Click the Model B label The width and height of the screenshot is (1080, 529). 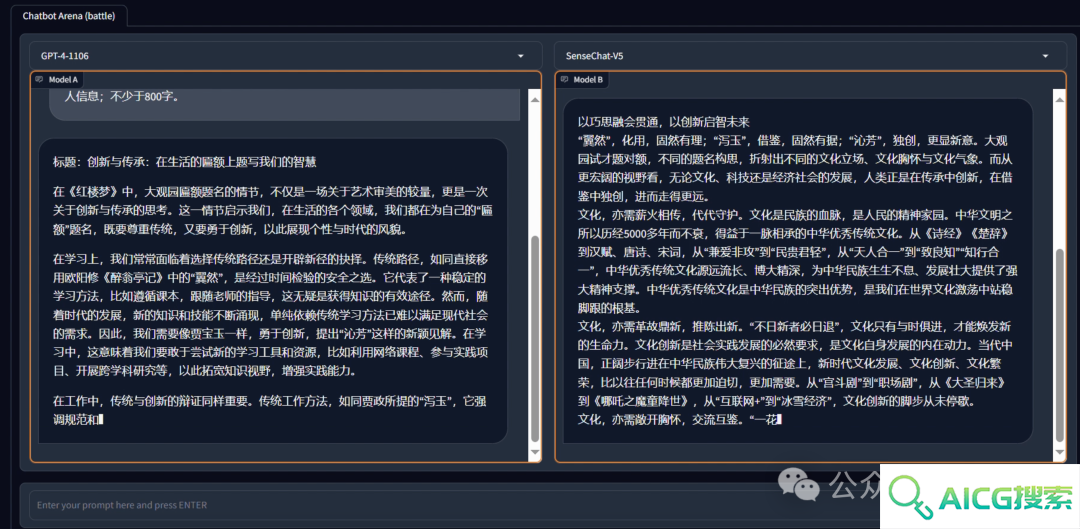coord(588,79)
